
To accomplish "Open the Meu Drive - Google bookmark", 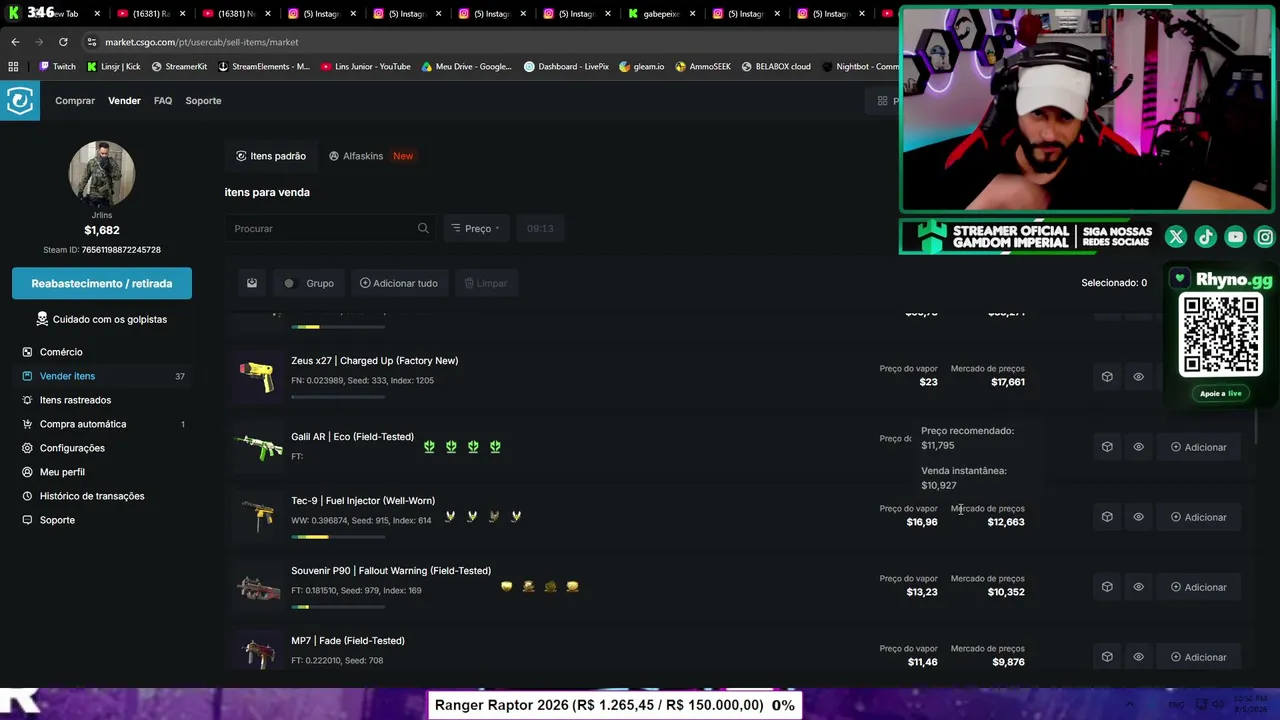I will (x=467, y=67).
